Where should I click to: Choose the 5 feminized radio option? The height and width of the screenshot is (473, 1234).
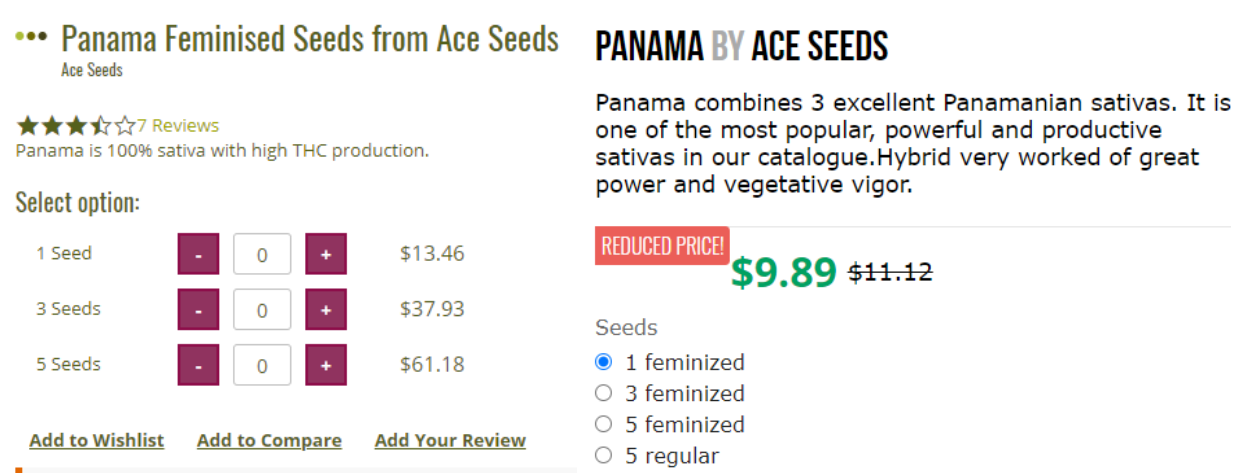pos(603,424)
